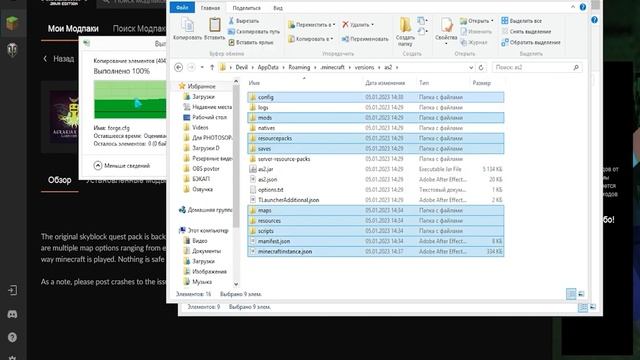This screenshot has width=640, height=360.
Task: Click Deselect all (Снять выделение)
Action: 527,31
